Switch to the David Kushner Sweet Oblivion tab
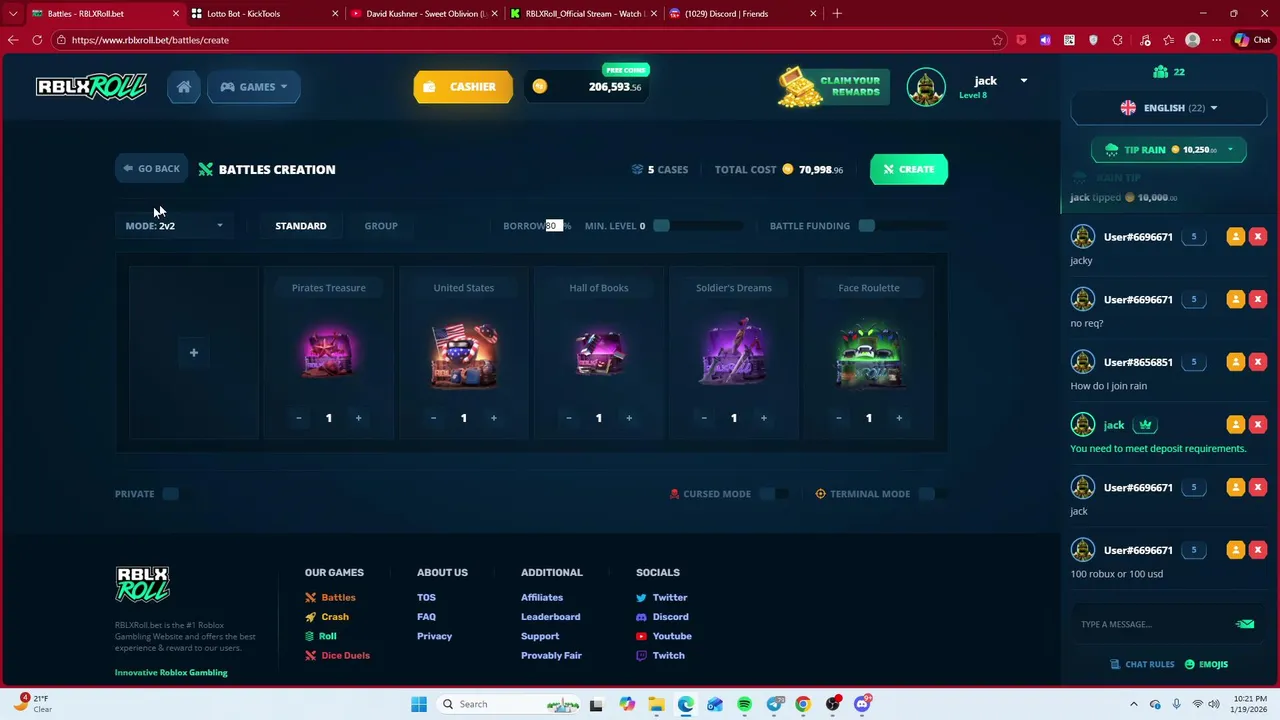The image size is (1280, 720). click(x=425, y=14)
